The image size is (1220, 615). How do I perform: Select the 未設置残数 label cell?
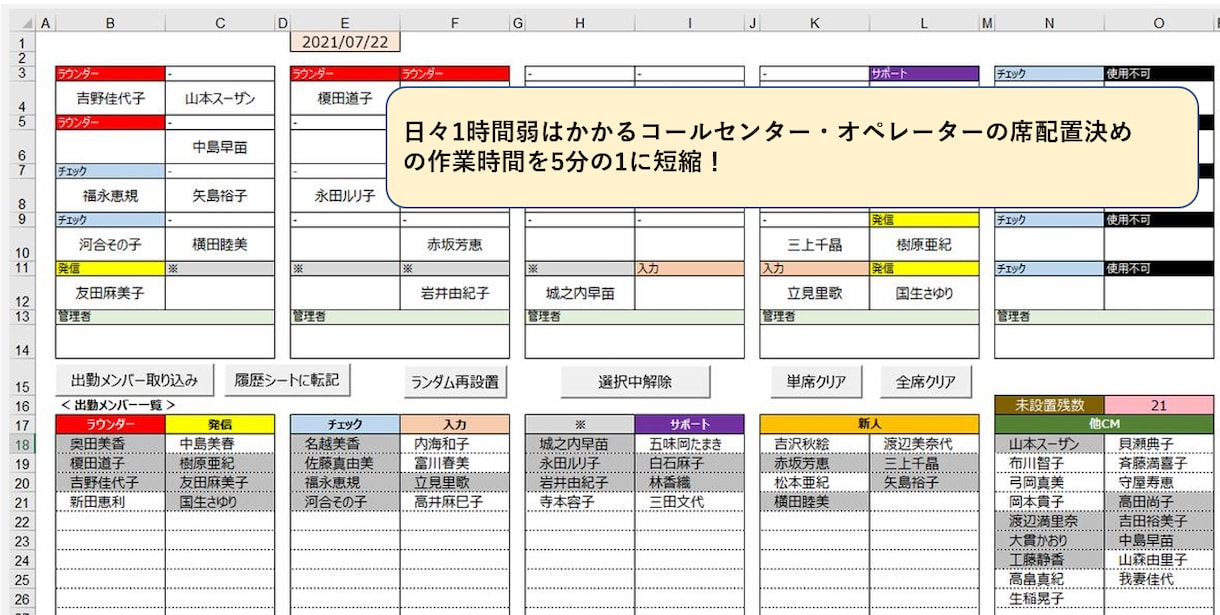(1049, 405)
